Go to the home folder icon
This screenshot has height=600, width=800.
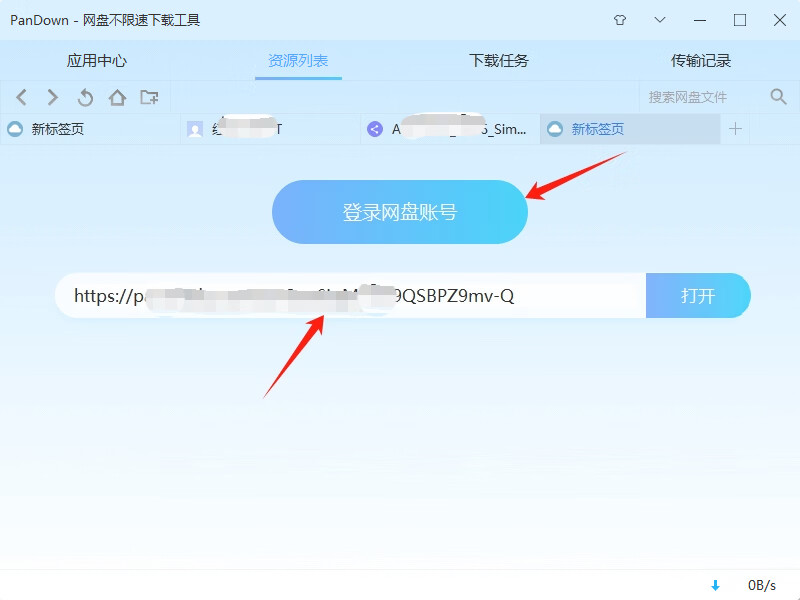[117, 97]
